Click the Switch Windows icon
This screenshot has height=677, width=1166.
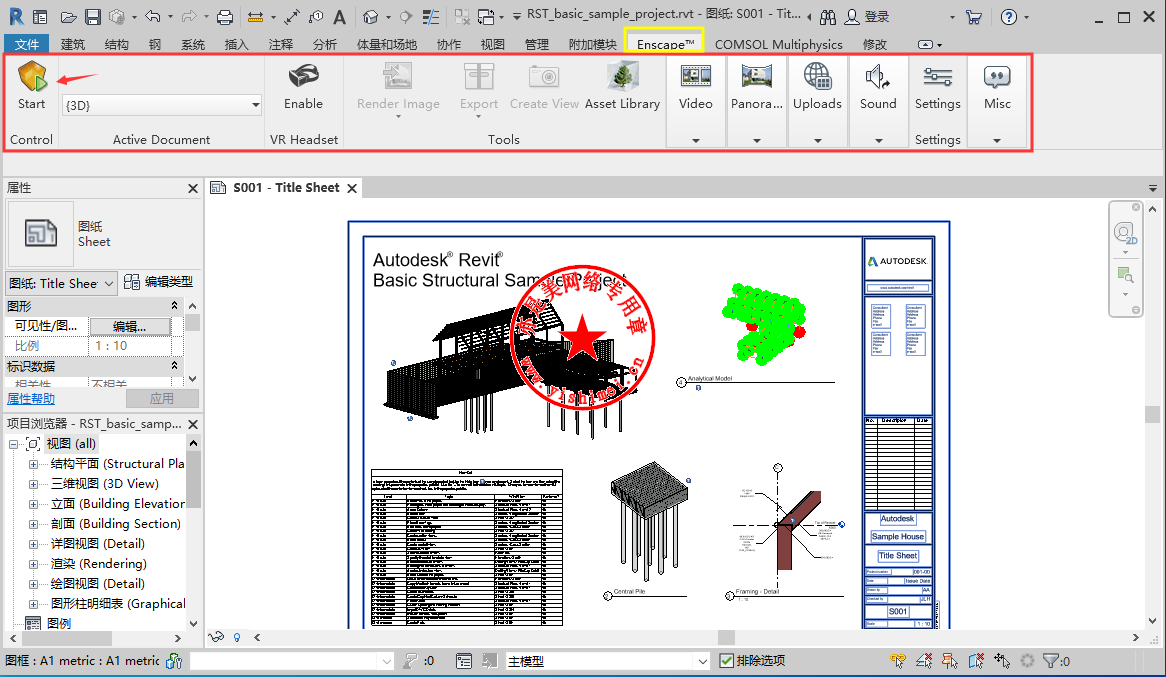click(486, 16)
